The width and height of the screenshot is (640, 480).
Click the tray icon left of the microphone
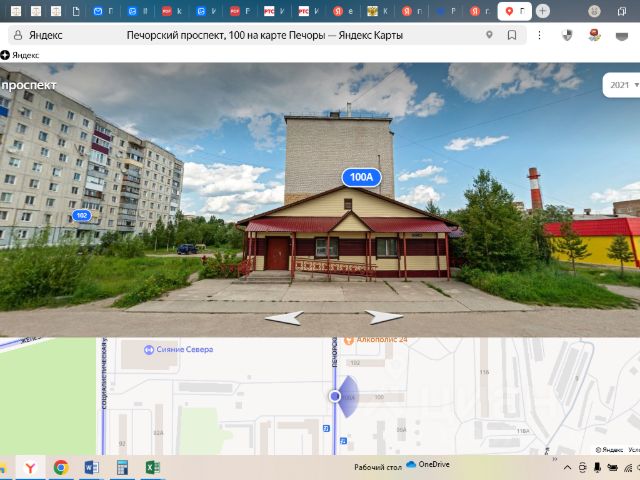(x=582, y=468)
